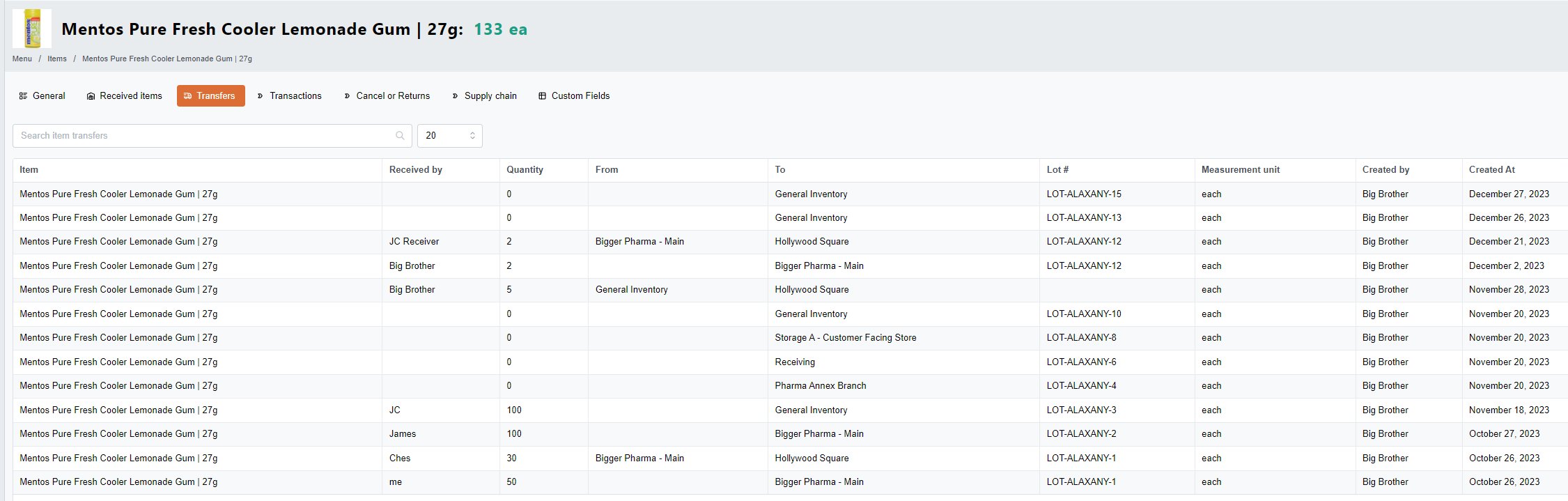Open the page size dropdown showing 20

tap(450, 136)
